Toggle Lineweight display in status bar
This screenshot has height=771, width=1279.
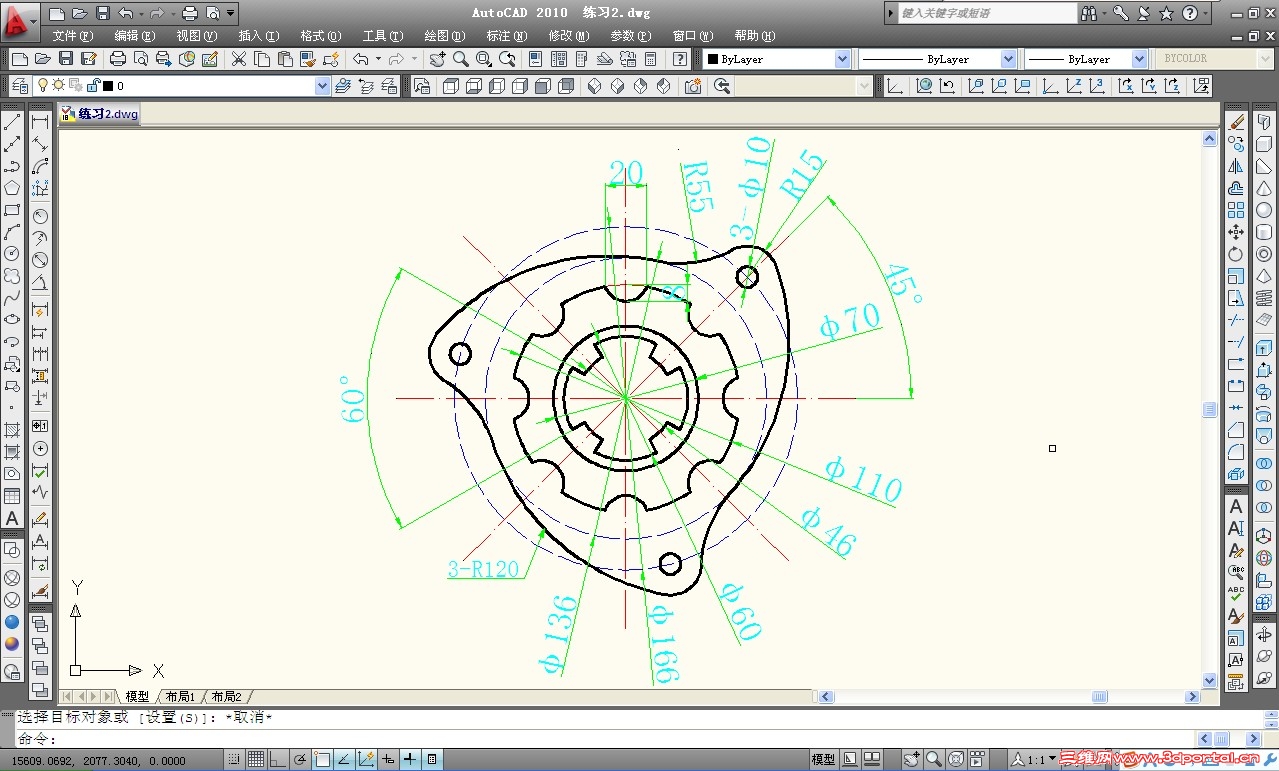click(x=410, y=759)
